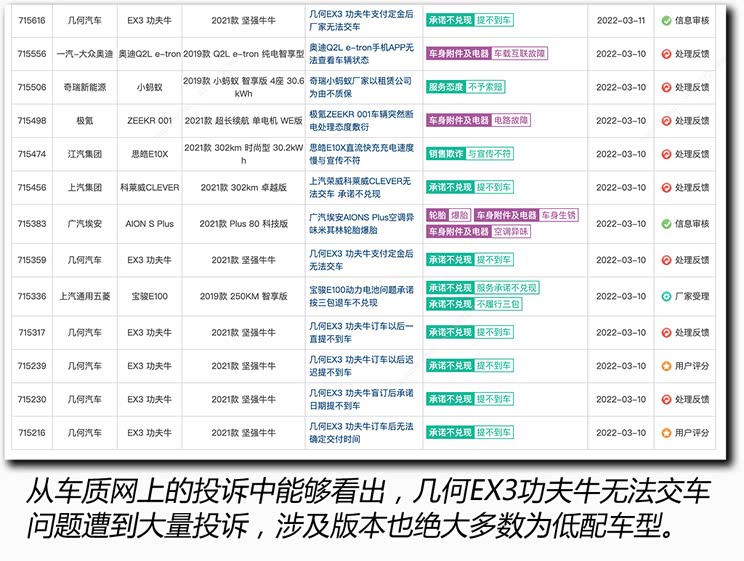Screen dimensions: 744x561
Task: Open link 几何EX3 功夫牛订车以后迟迟提不到车
Action: coord(361,366)
